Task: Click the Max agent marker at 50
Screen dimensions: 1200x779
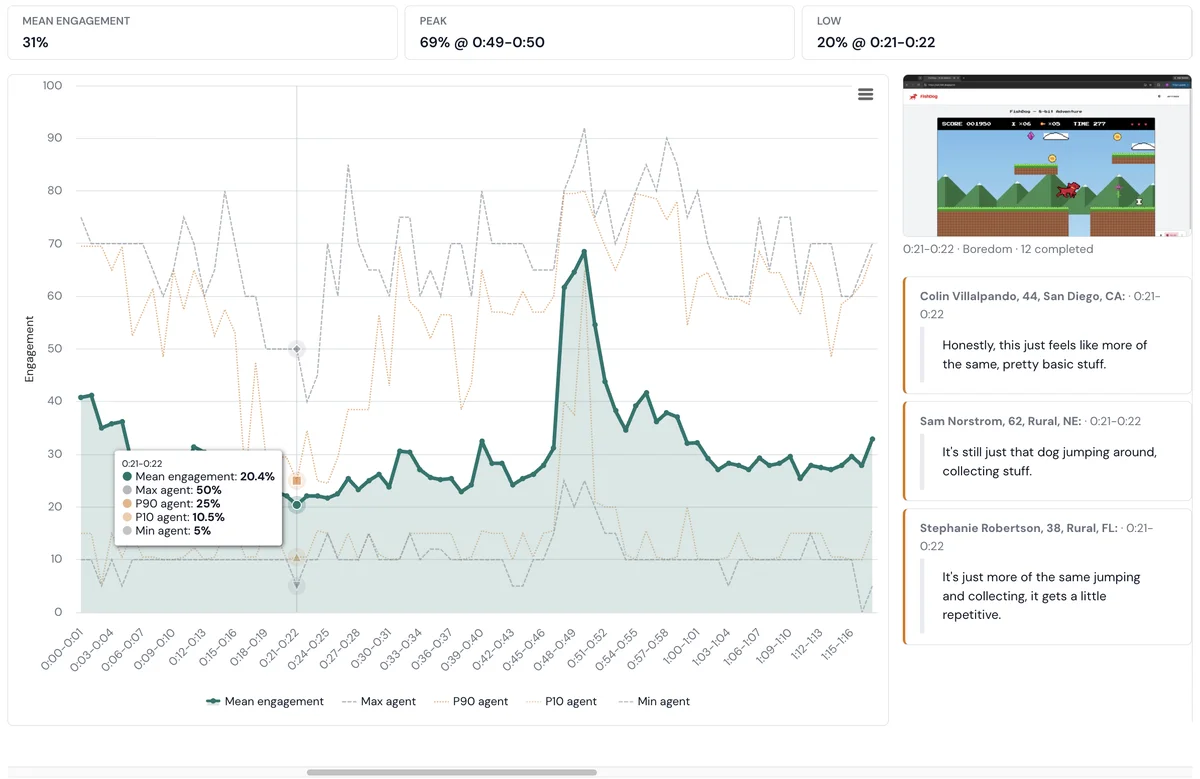Action: [x=296, y=349]
